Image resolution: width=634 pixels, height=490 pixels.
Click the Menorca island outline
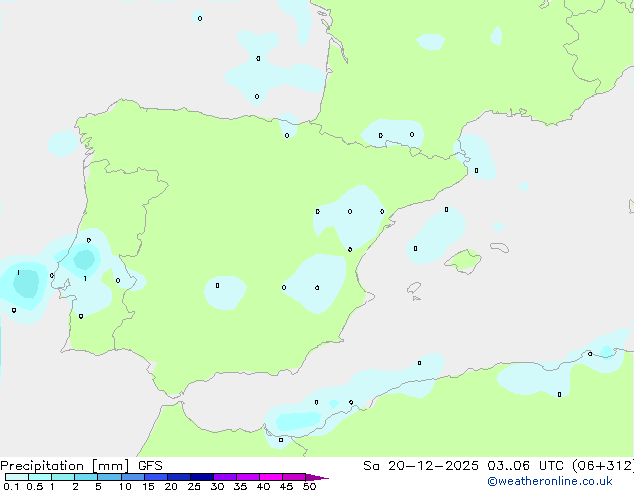click(500, 247)
